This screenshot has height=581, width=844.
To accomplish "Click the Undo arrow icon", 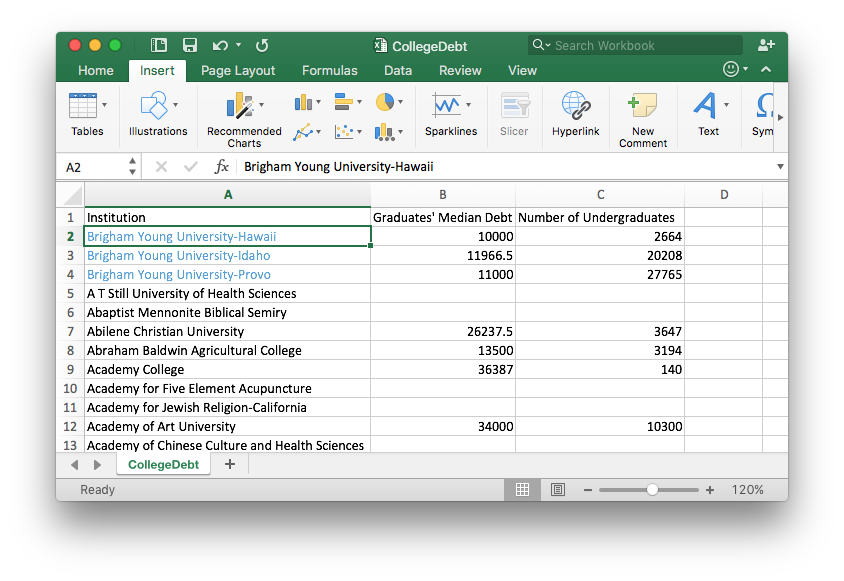I will point(220,46).
